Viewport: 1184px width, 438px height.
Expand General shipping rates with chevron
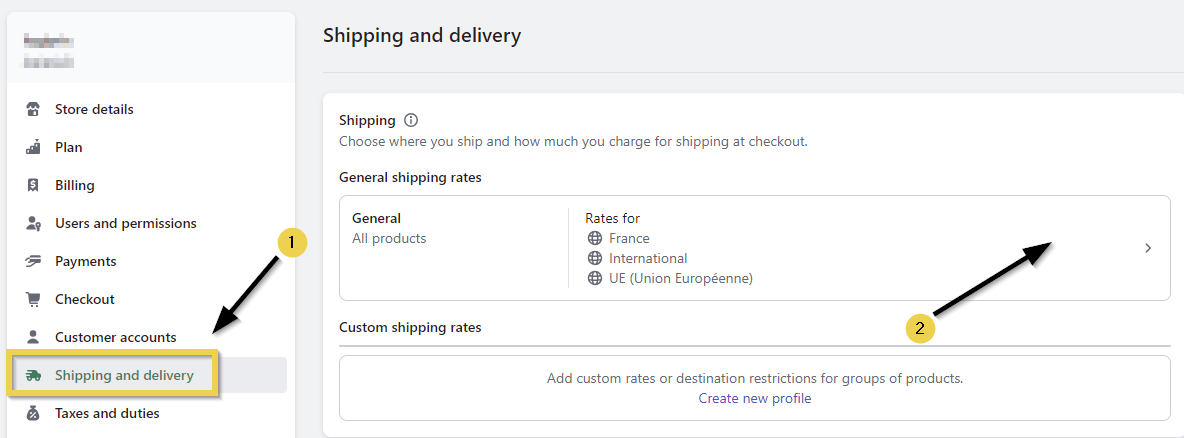pyautogui.click(x=1148, y=248)
